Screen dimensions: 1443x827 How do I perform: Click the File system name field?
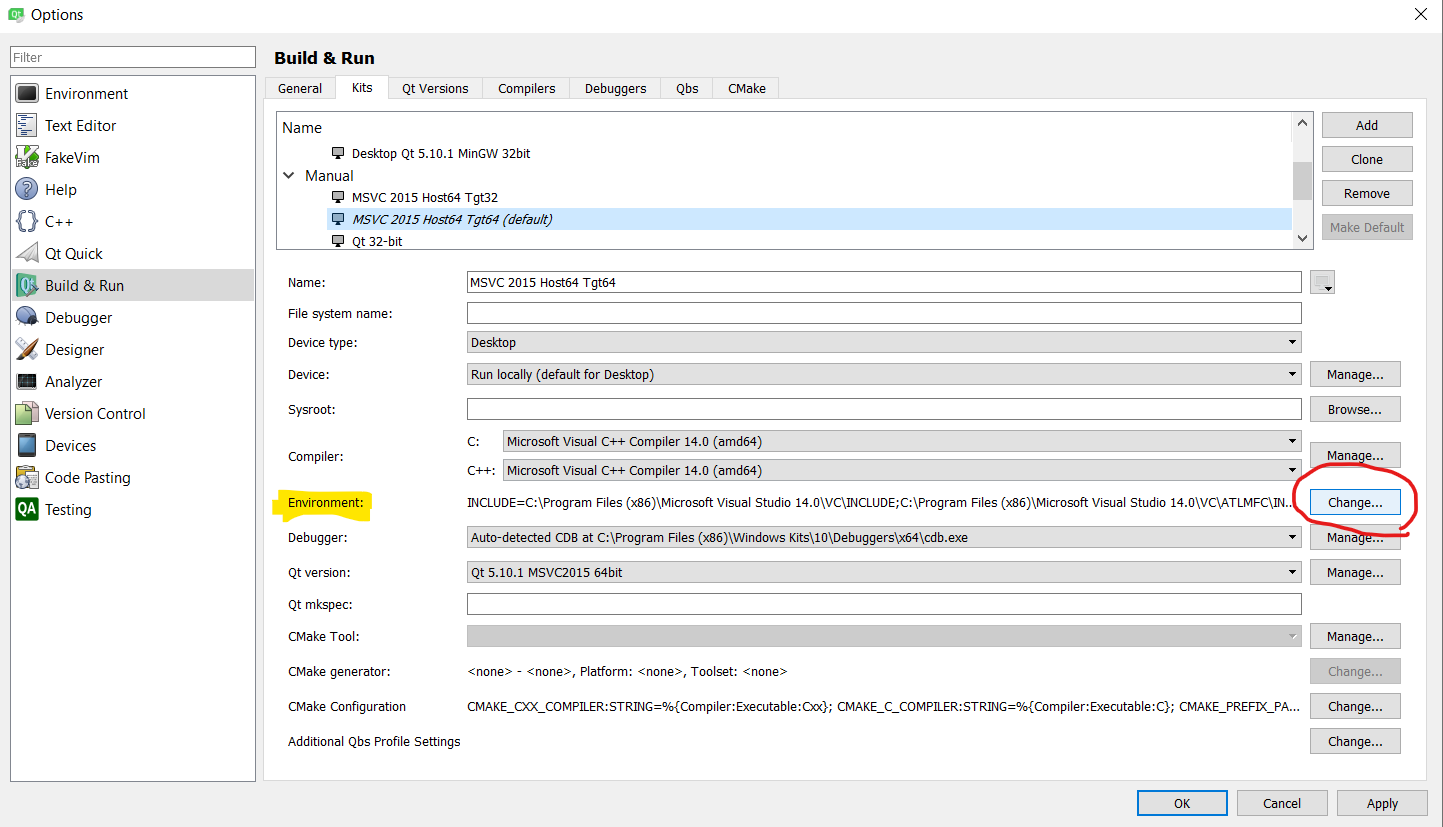tap(884, 313)
